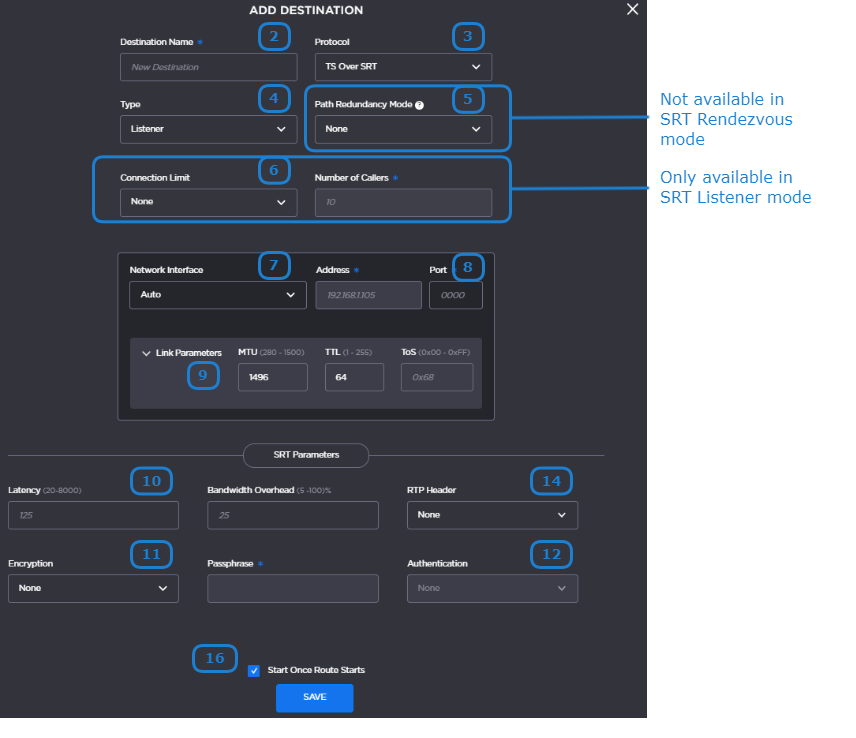Click the TTL value field
The height and width of the screenshot is (738, 856).
[354, 377]
